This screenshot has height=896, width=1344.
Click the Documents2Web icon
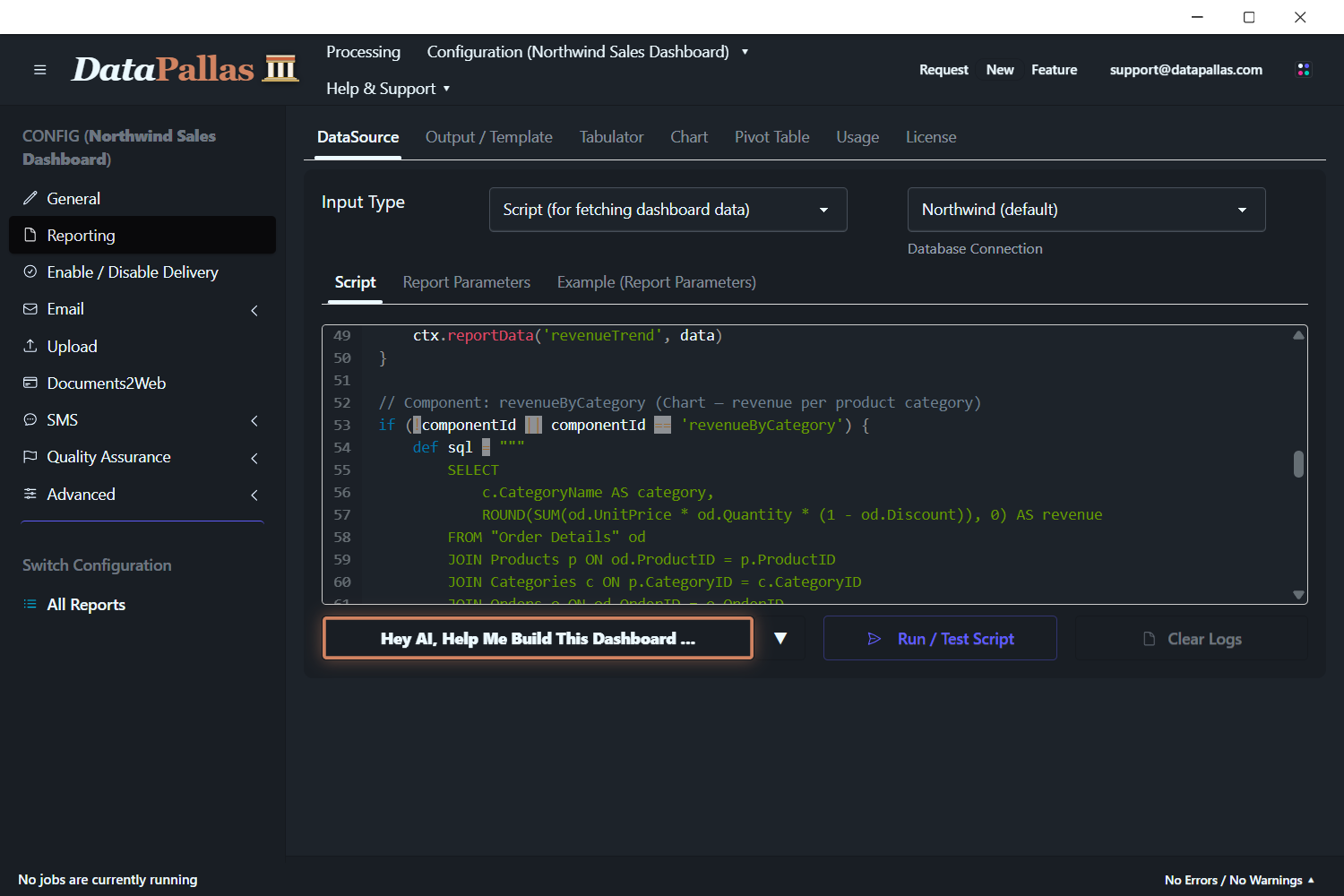[30, 383]
